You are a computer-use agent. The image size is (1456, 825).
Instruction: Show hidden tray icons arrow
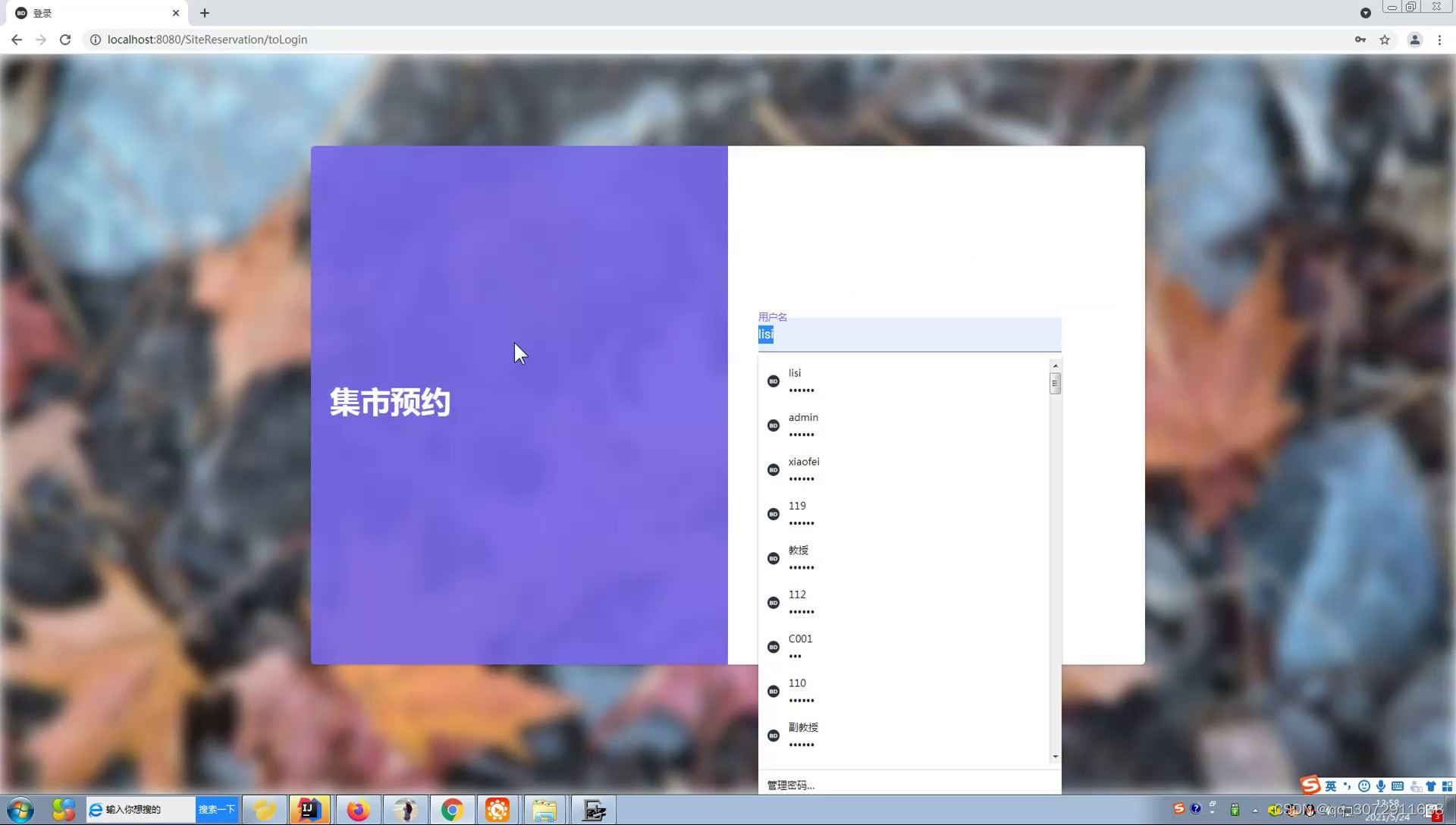click(x=1255, y=810)
